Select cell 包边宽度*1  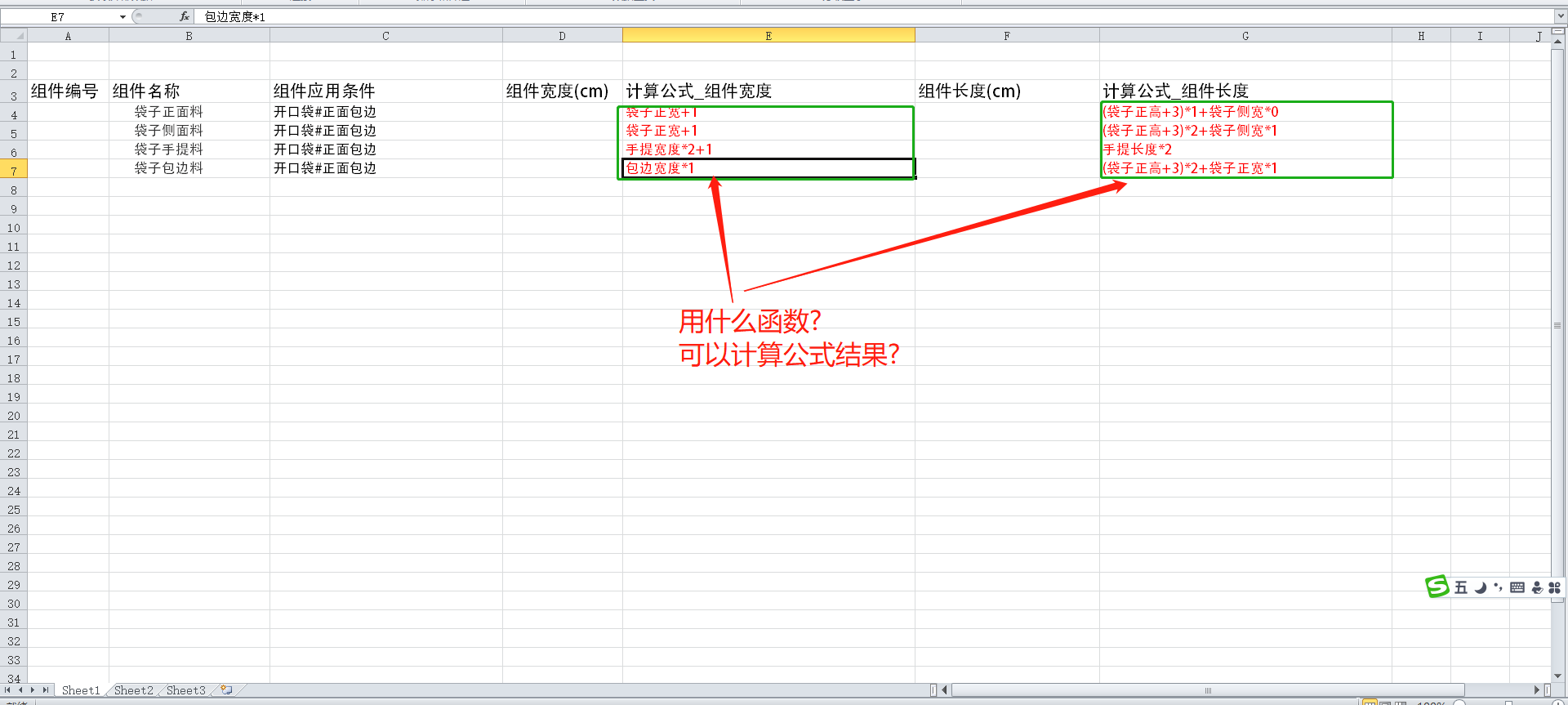tap(768, 168)
